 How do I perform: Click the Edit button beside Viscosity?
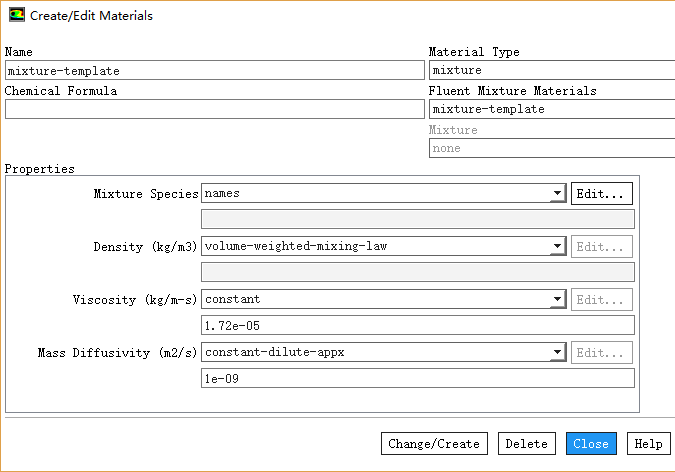tap(601, 300)
